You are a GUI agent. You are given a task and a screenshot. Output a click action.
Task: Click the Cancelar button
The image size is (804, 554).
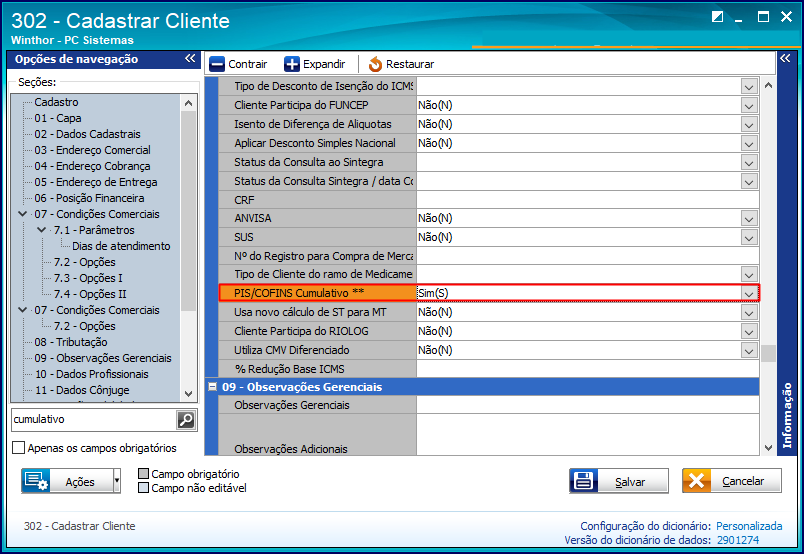732,481
